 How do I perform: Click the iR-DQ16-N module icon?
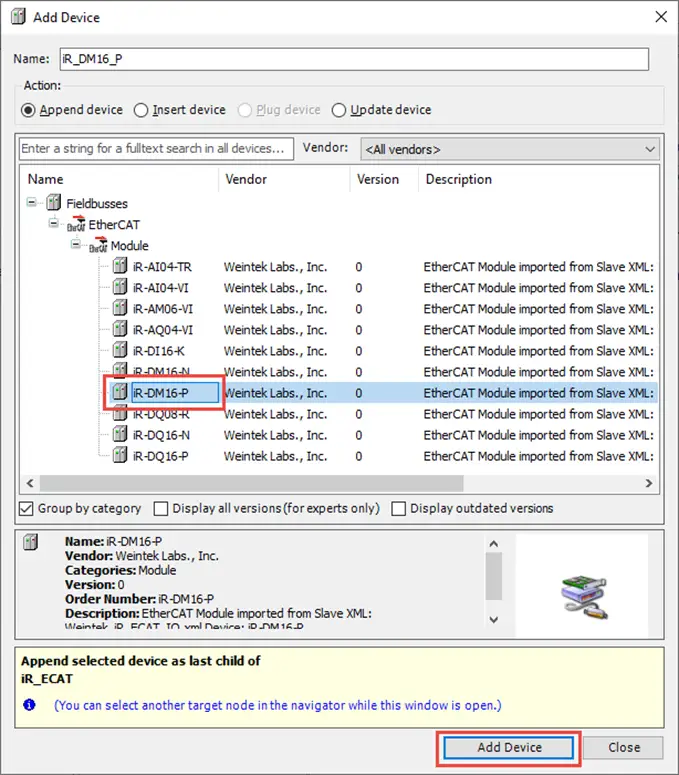pos(120,434)
